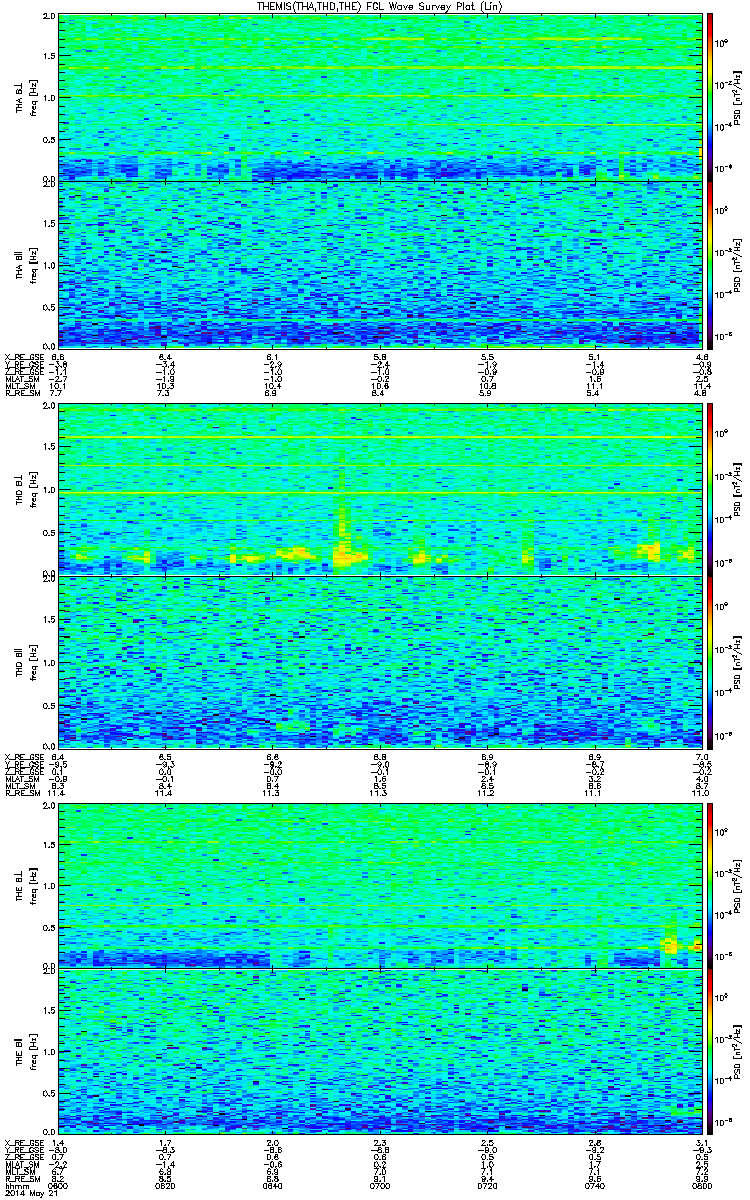Click the 'THE B∥ freq [Hz]' axis label
Viewport: 750px width, 1200px height.
click(25, 1051)
